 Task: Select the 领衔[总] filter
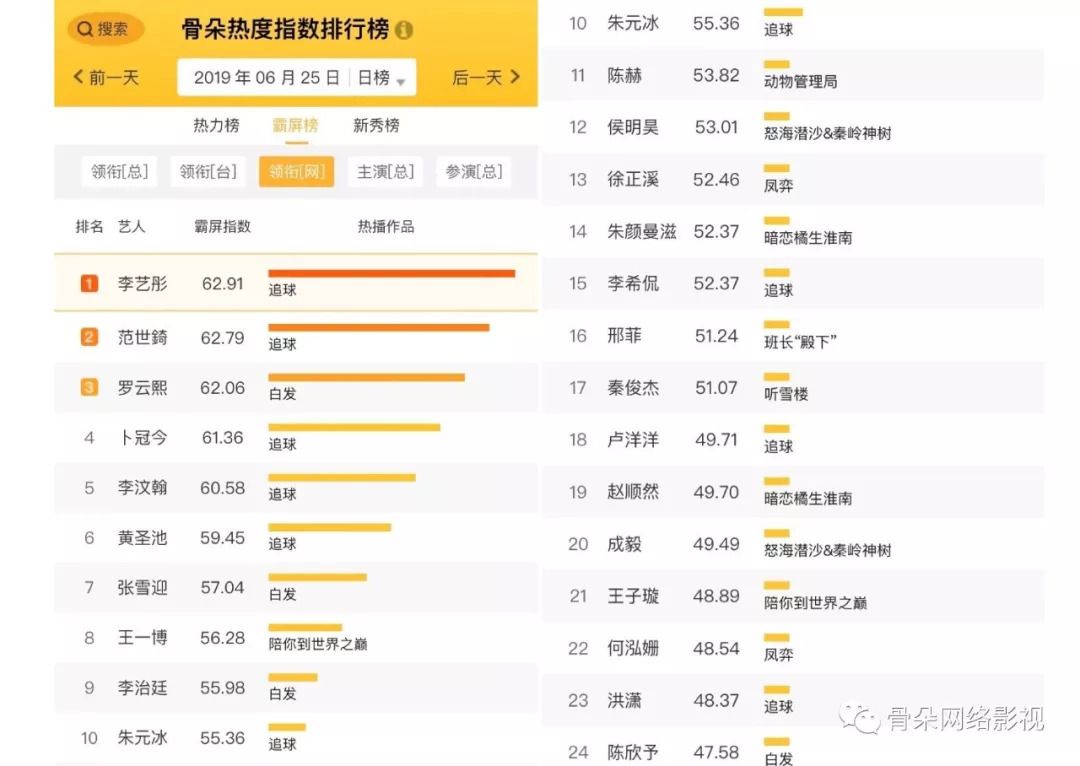(119, 172)
